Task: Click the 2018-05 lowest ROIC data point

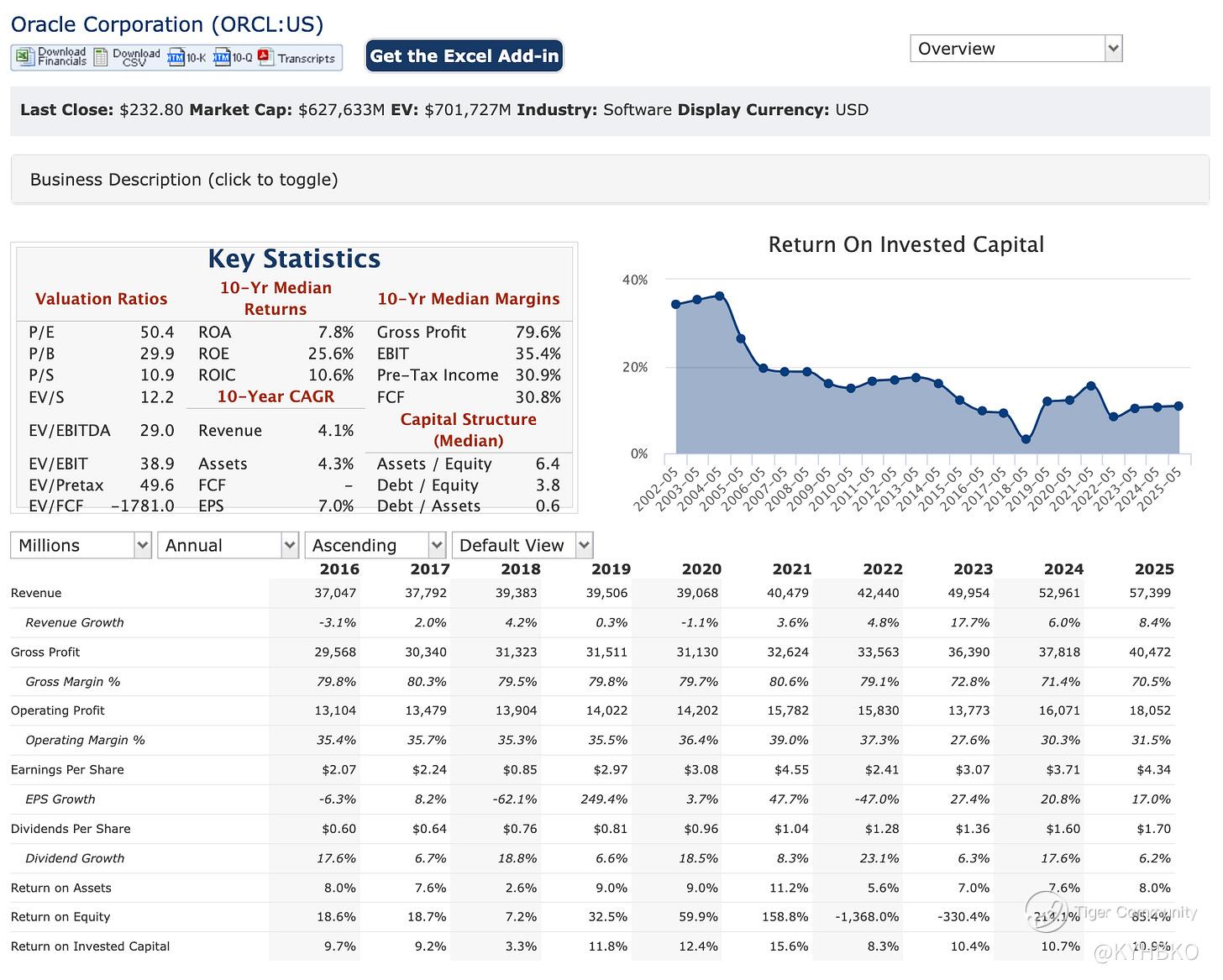Action: click(1026, 439)
